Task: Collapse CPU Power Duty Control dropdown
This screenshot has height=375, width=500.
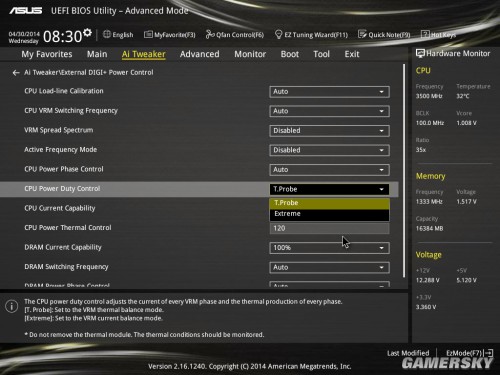Action: pos(329,189)
